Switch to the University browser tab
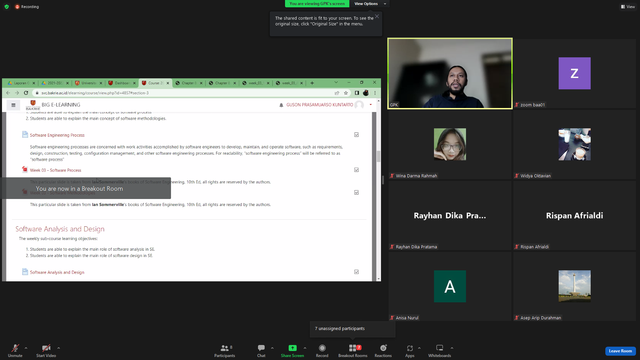640x360 pixels. point(88,83)
